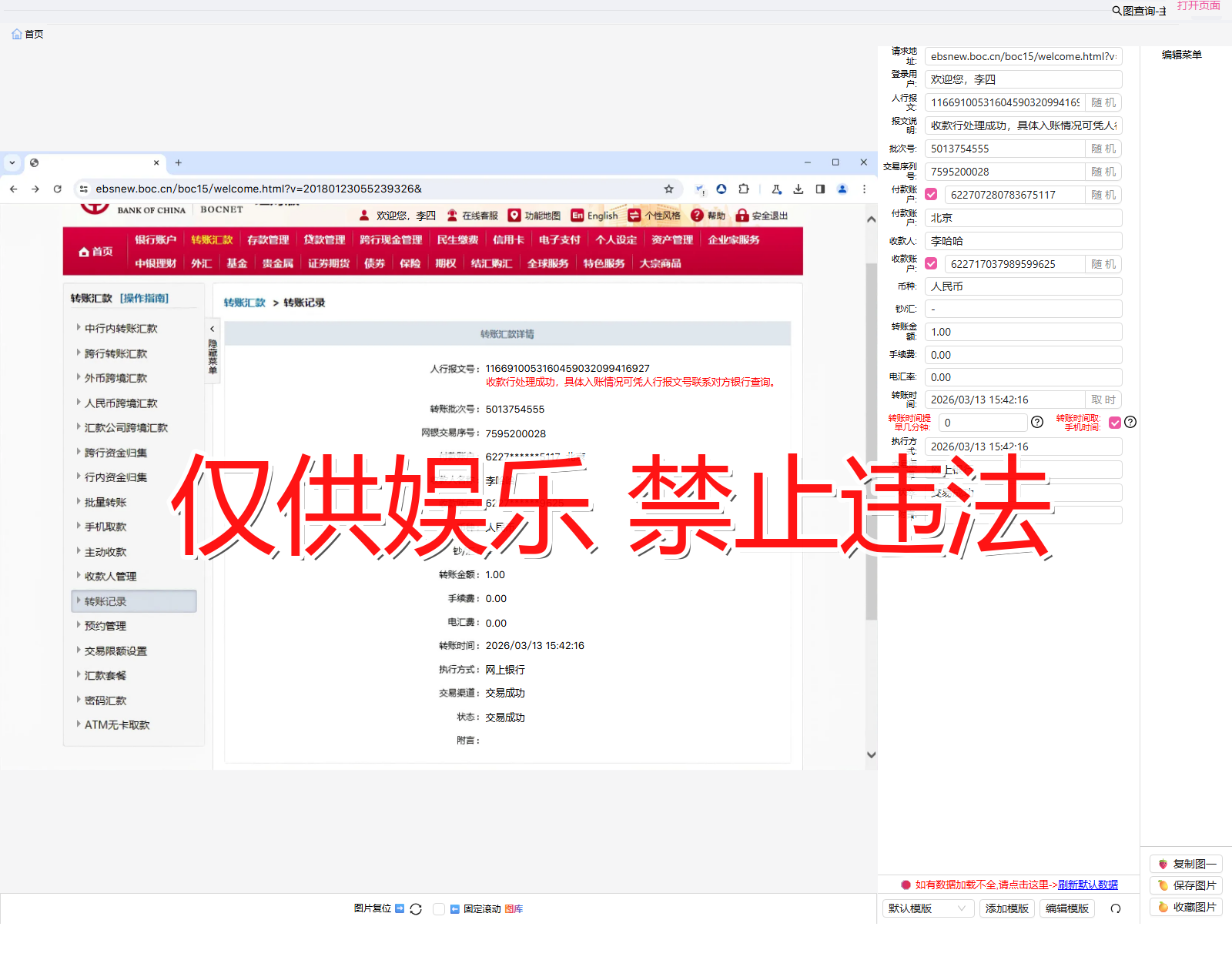Click the 转账金额 amount input field

click(1023, 331)
